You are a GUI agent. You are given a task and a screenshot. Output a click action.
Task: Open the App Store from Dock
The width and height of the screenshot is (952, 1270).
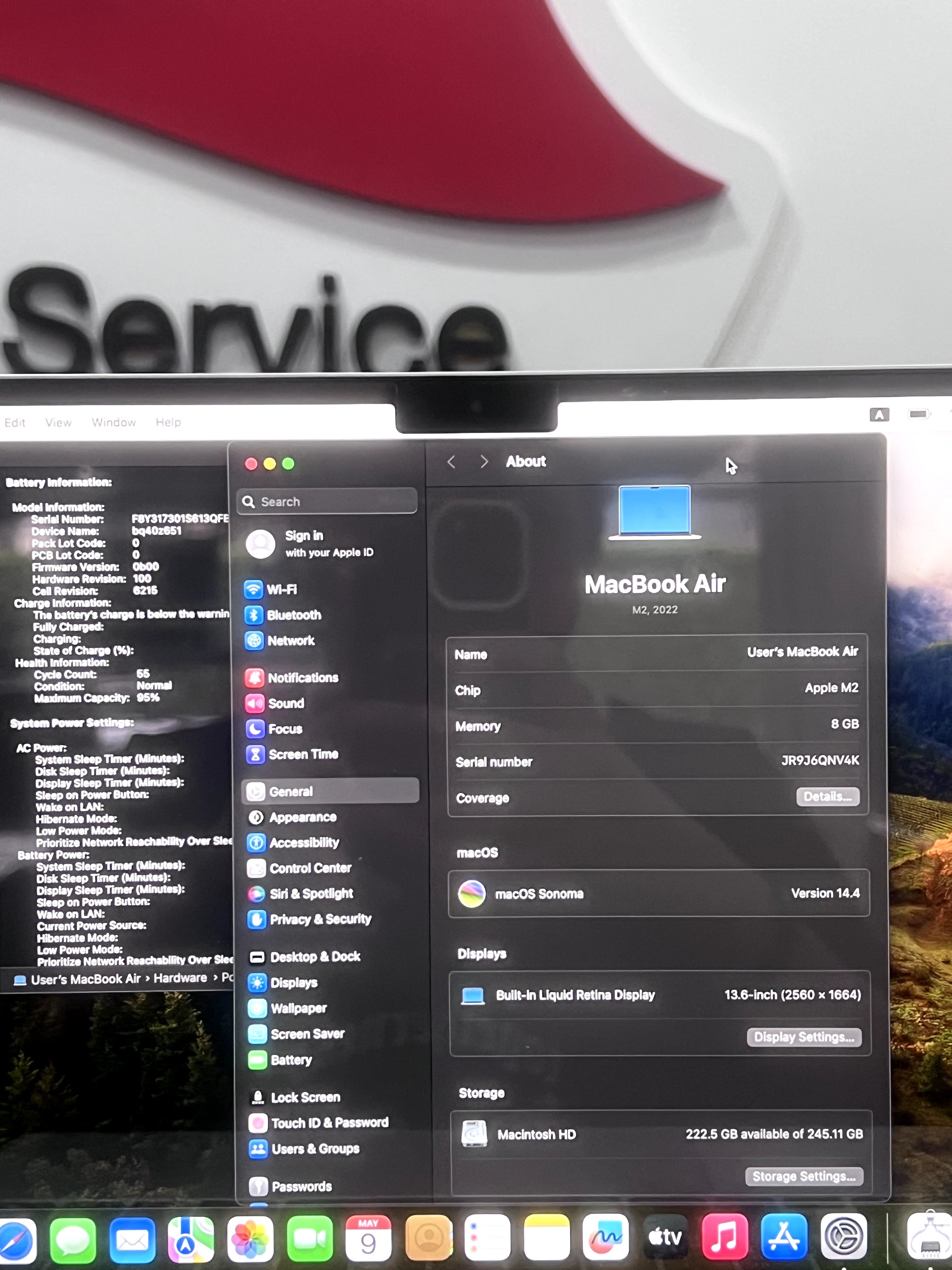[x=784, y=1237]
